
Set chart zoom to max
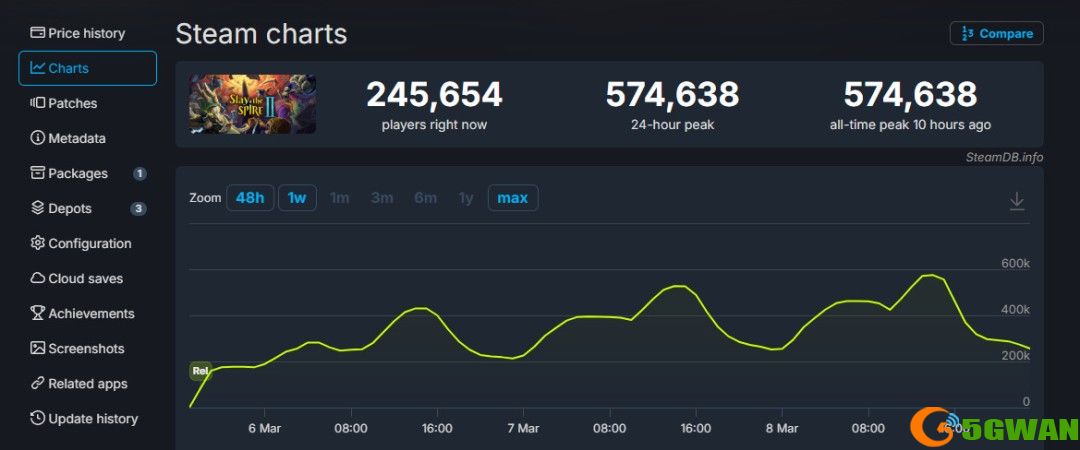pyautogui.click(x=513, y=198)
